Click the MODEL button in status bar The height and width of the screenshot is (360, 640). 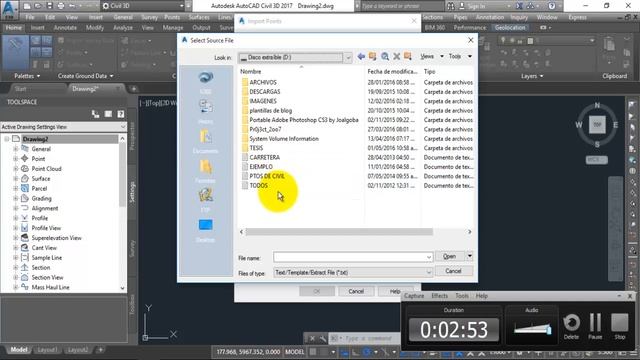click(x=295, y=351)
